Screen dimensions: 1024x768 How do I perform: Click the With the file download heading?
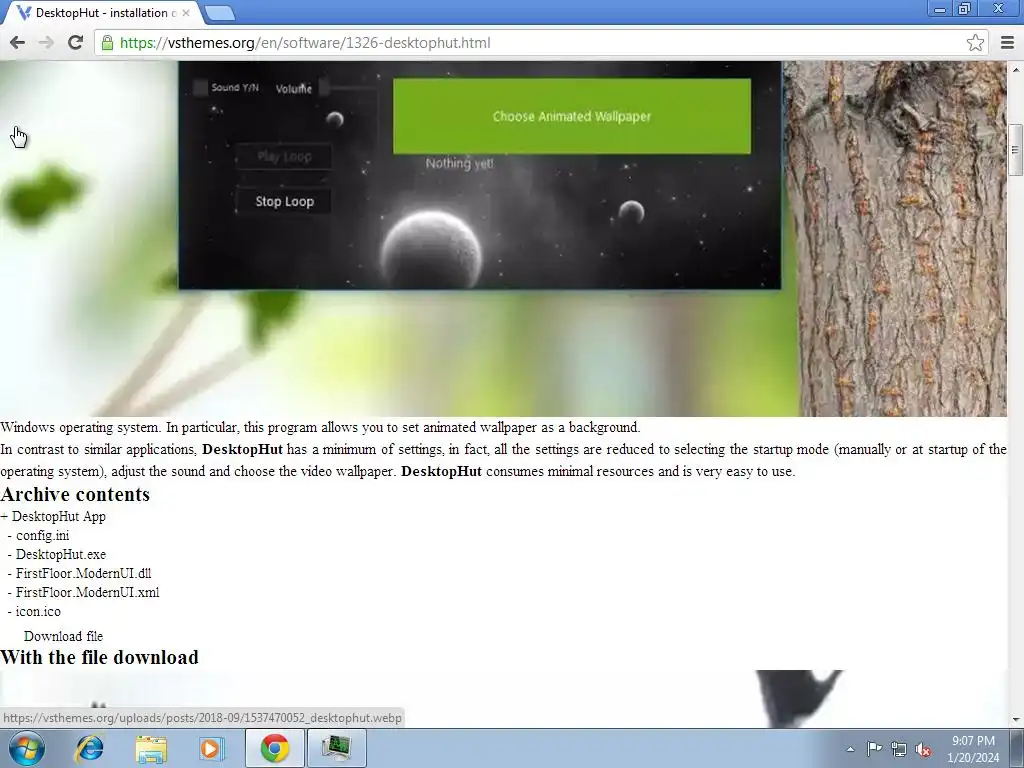point(99,657)
